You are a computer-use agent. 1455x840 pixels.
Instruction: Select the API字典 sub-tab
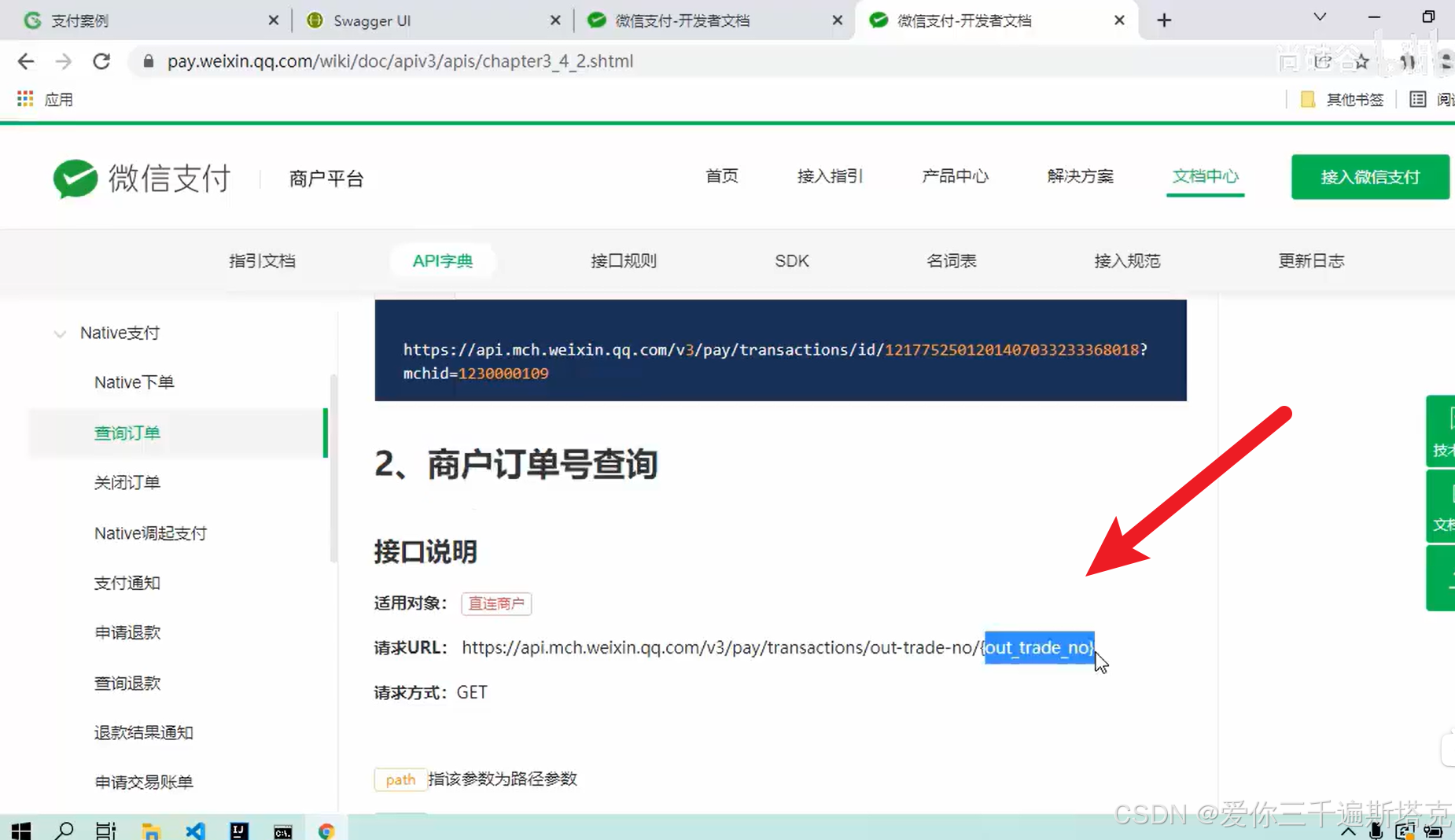coord(442,260)
